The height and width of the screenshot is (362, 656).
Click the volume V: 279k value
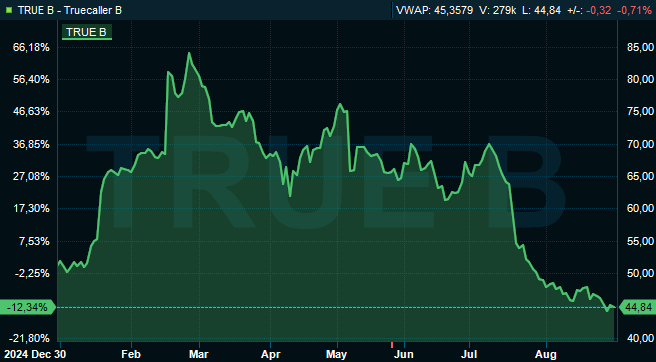click(x=498, y=10)
